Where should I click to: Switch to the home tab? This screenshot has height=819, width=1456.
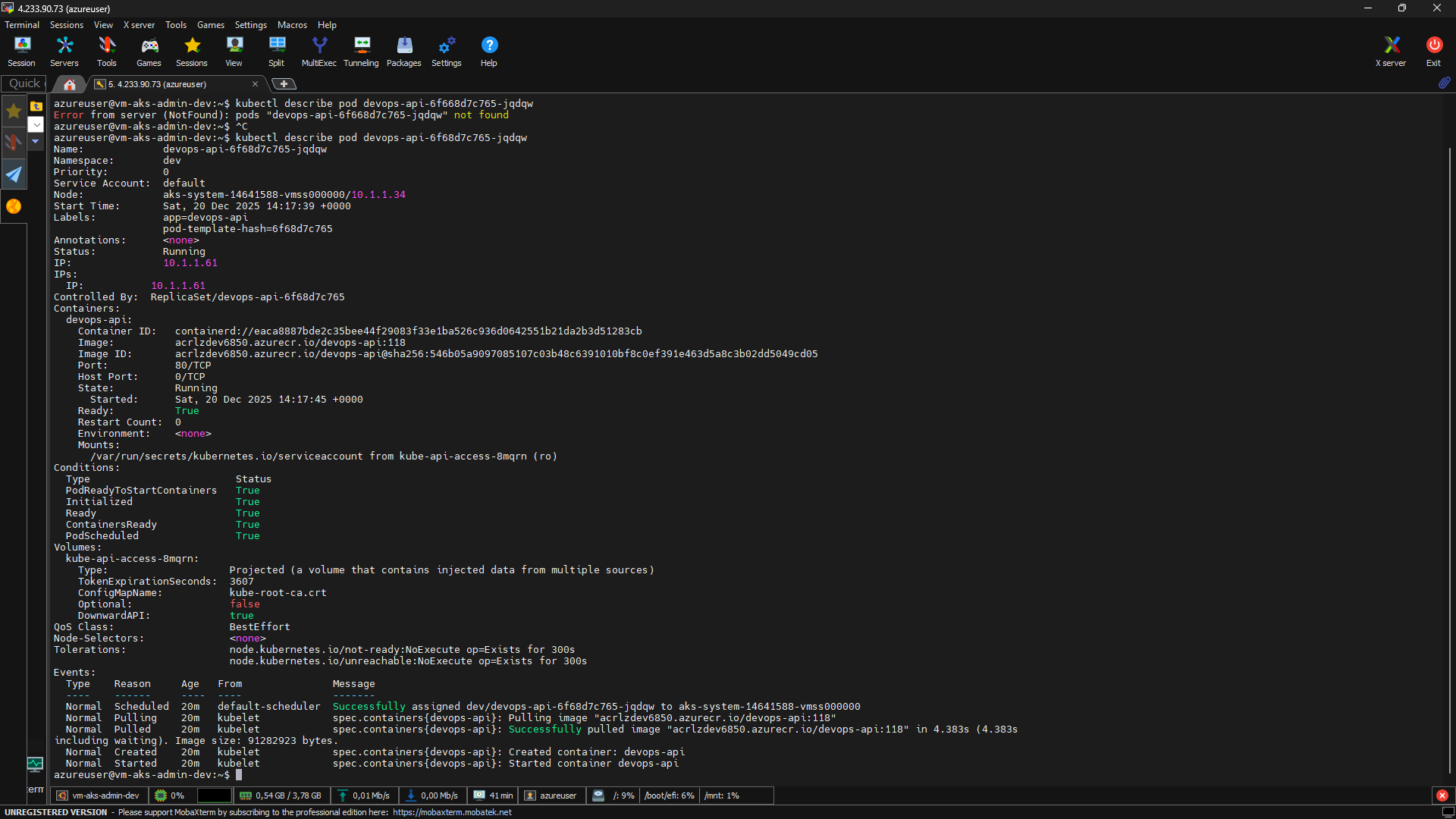coord(69,84)
